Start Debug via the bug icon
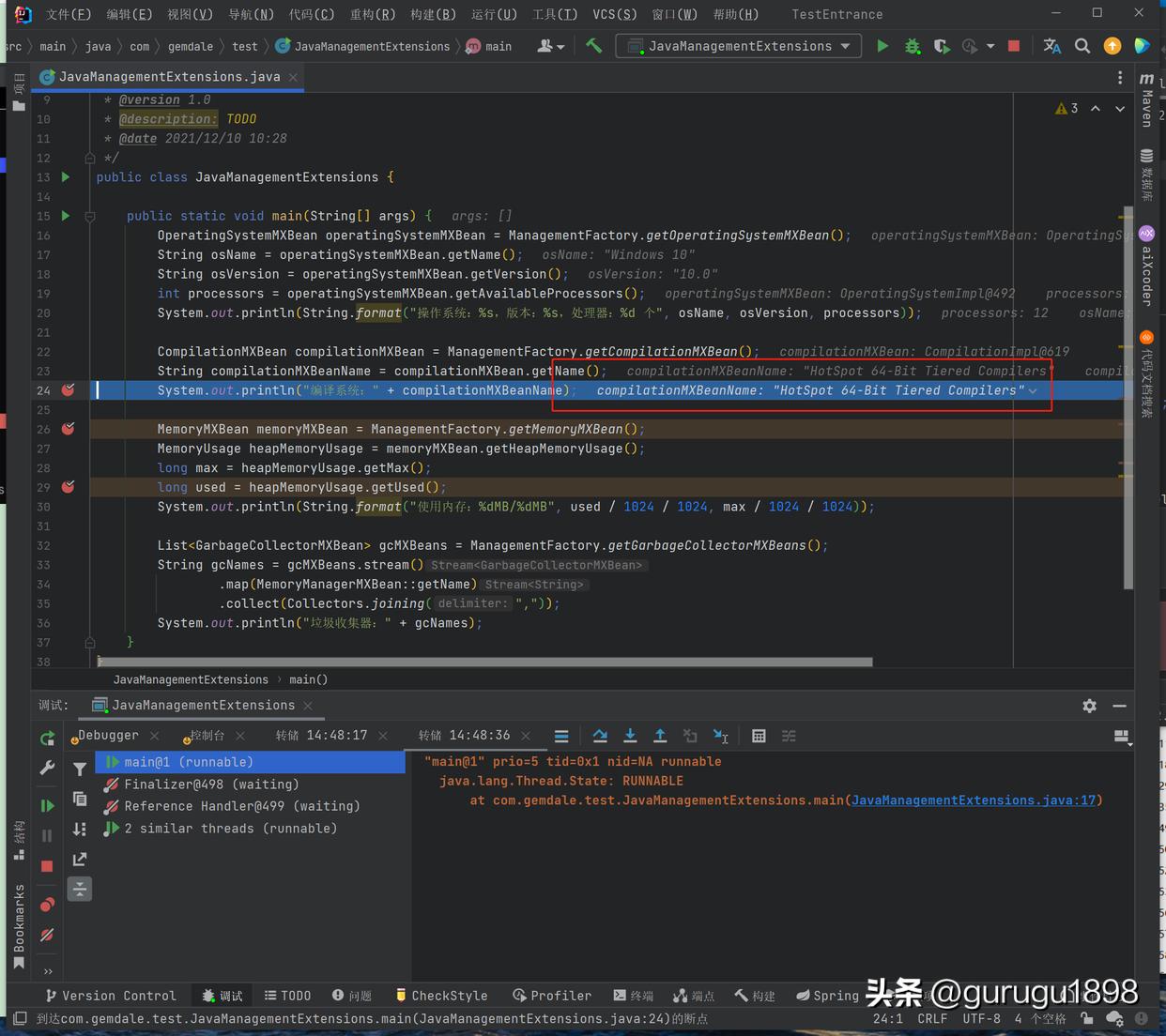This screenshot has height=1036, width=1166. point(912,45)
